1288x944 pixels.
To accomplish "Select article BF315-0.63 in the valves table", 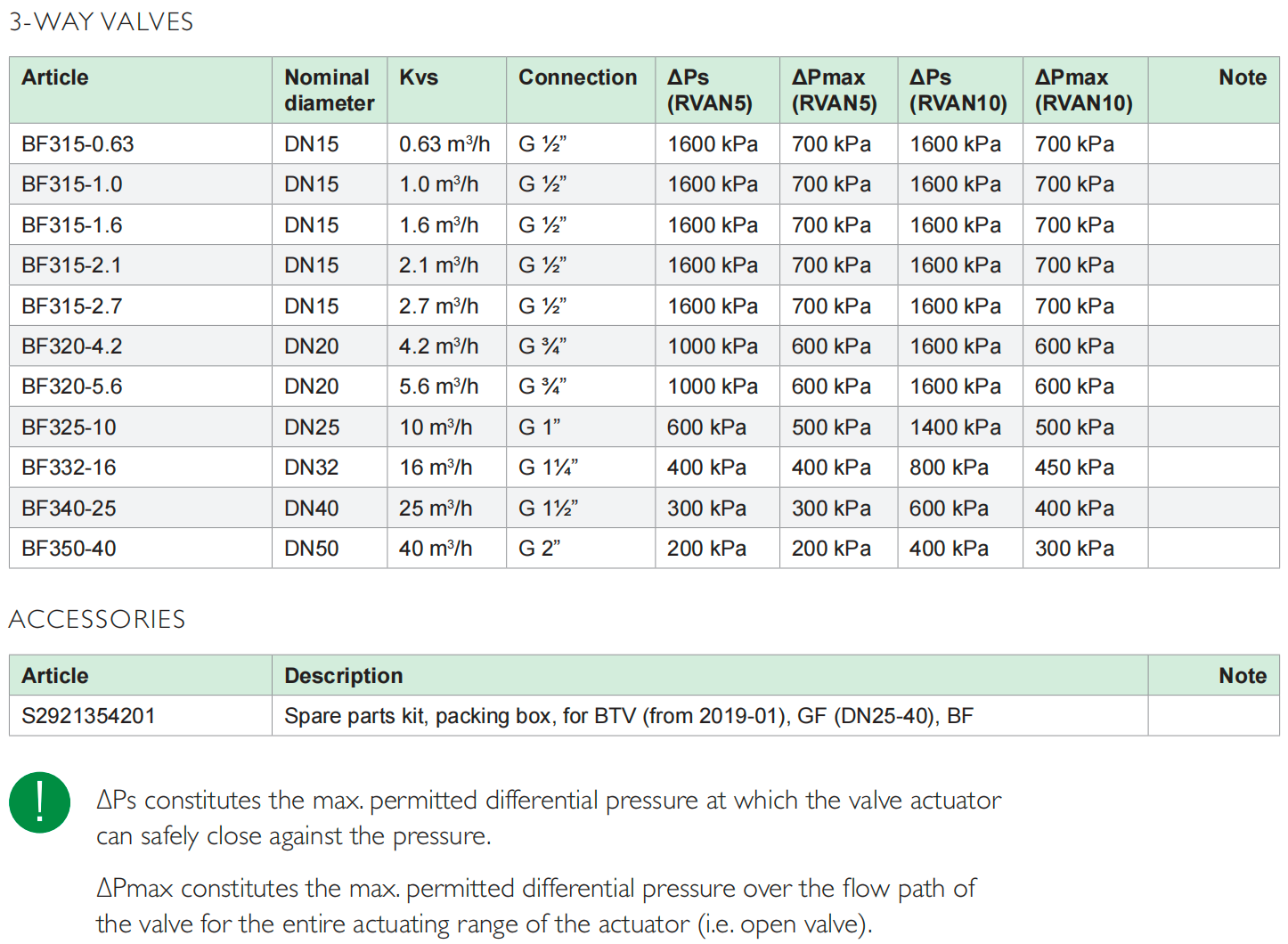I will [77, 144].
